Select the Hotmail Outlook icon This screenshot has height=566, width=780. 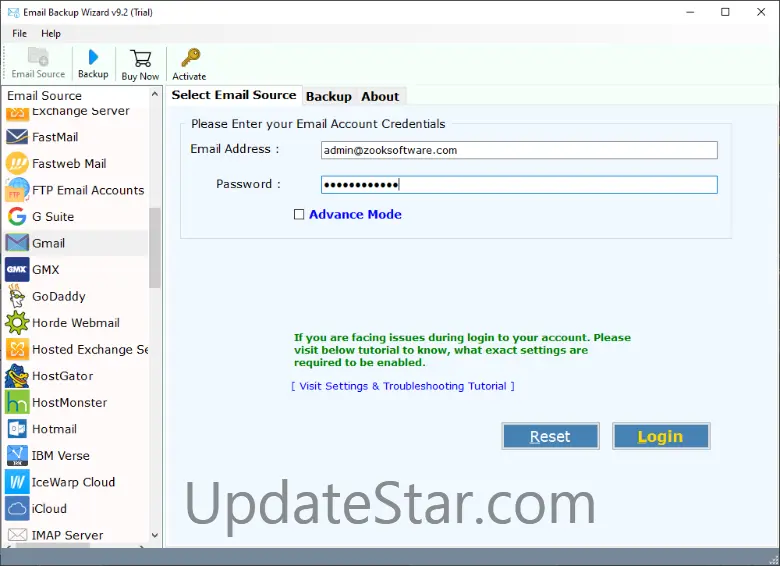17,429
